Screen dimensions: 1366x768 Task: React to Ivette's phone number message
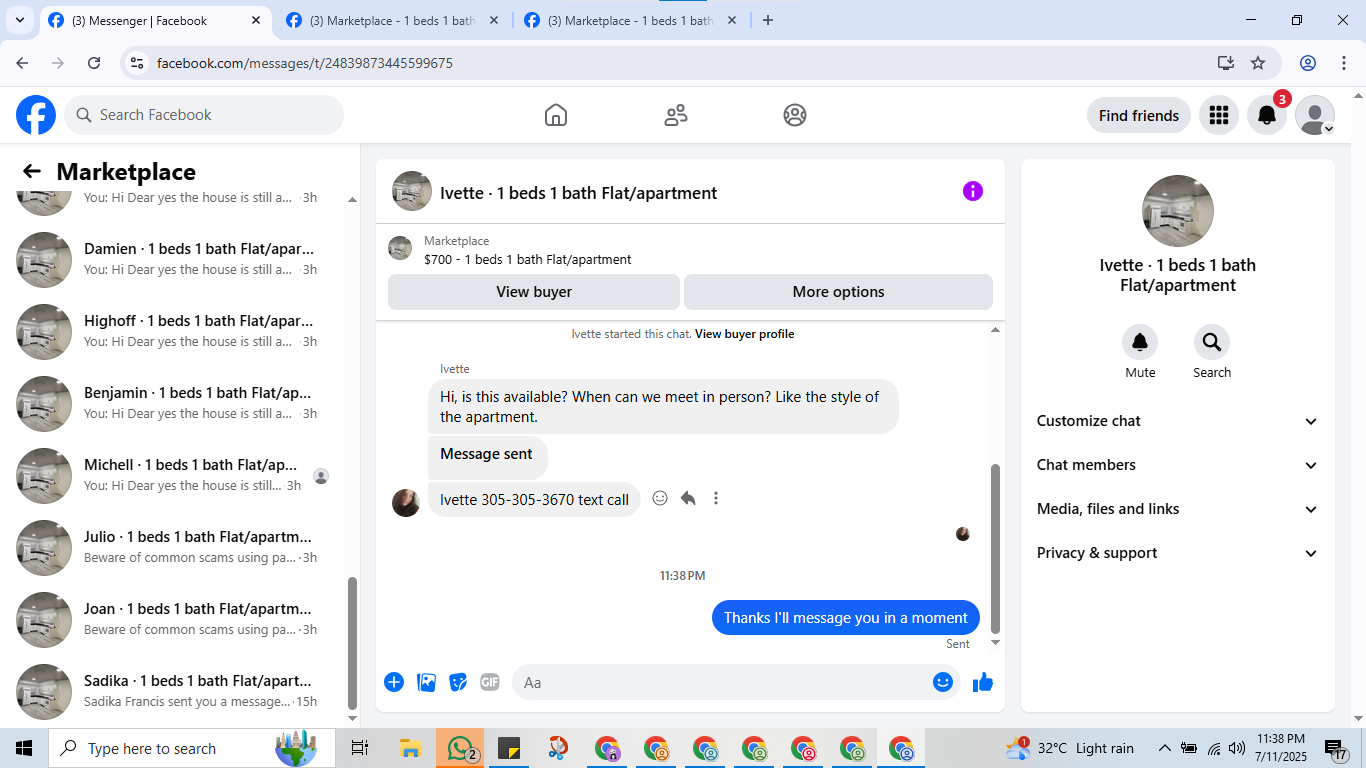660,498
